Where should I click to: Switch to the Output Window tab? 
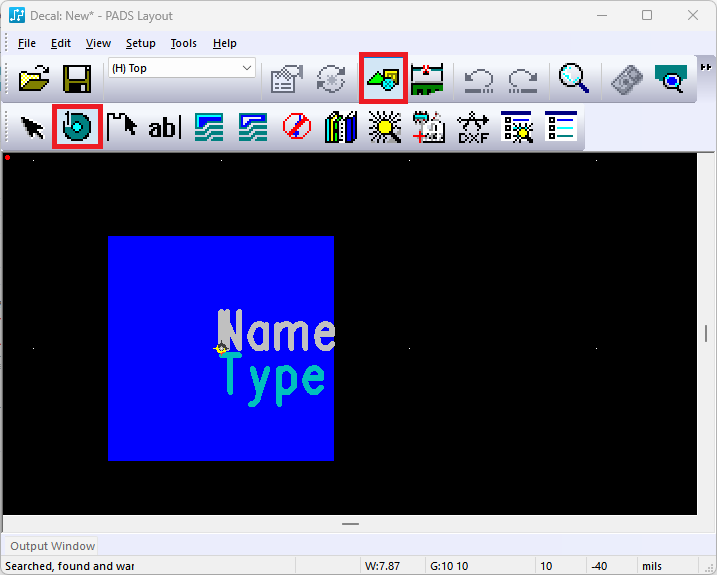point(53,546)
